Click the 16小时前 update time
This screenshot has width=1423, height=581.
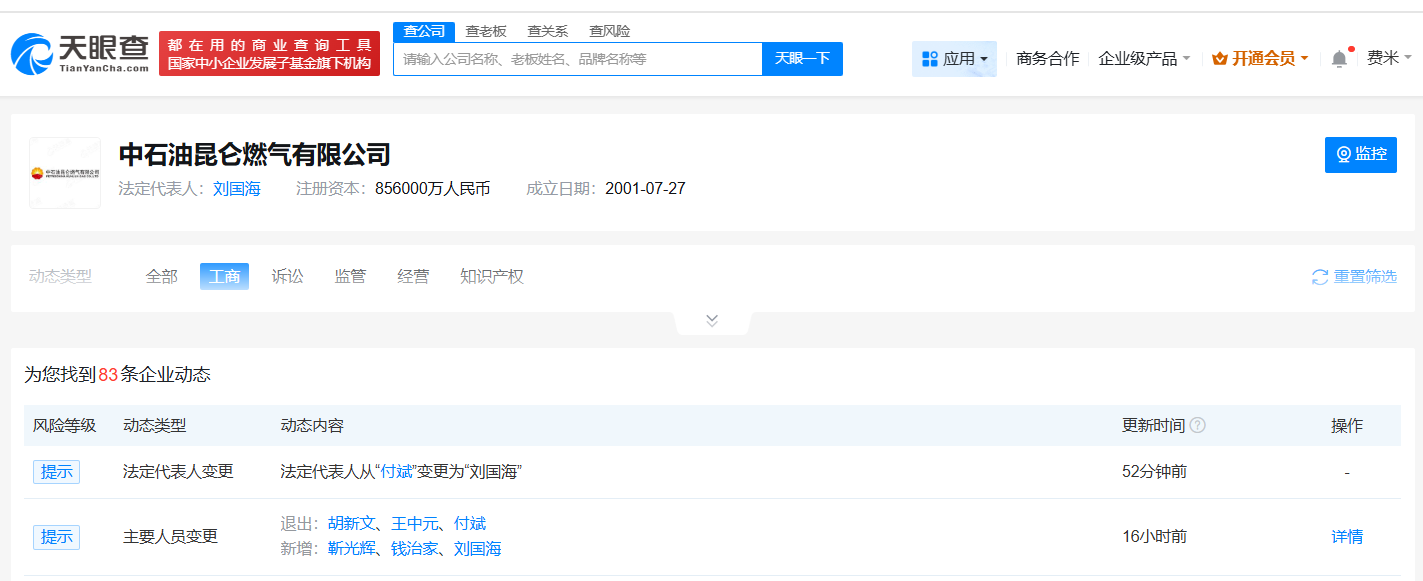click(x=1154, y=536)
